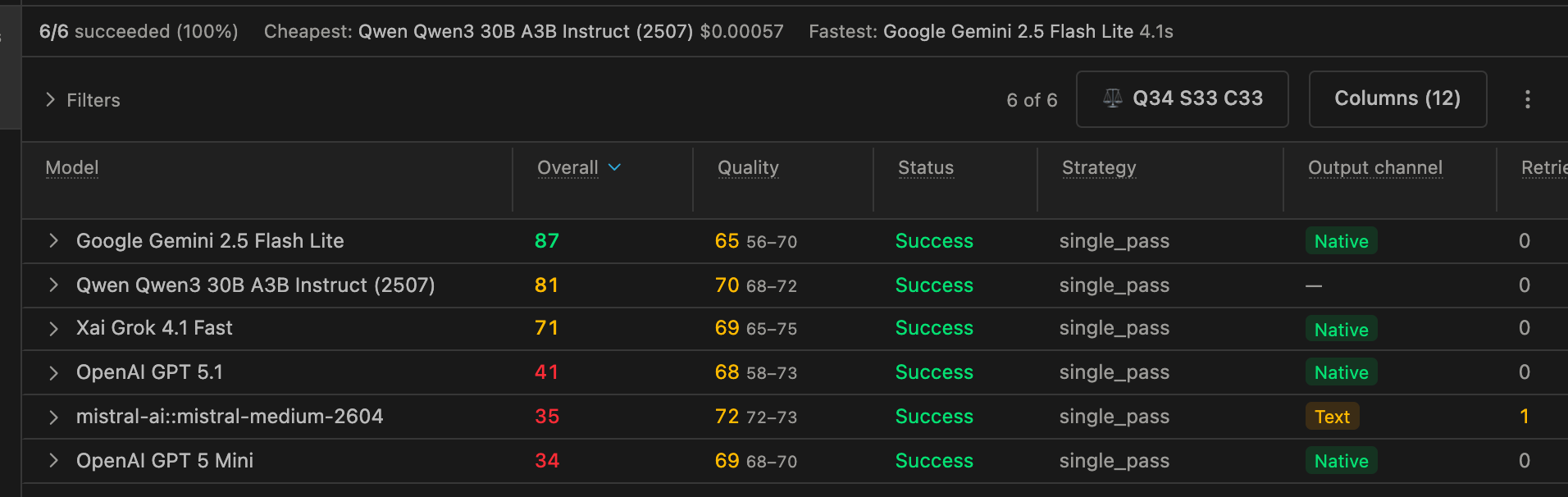Click the Native badge for Xai Grok
Screen dimensions: 1568x497
pos(1341,329)
